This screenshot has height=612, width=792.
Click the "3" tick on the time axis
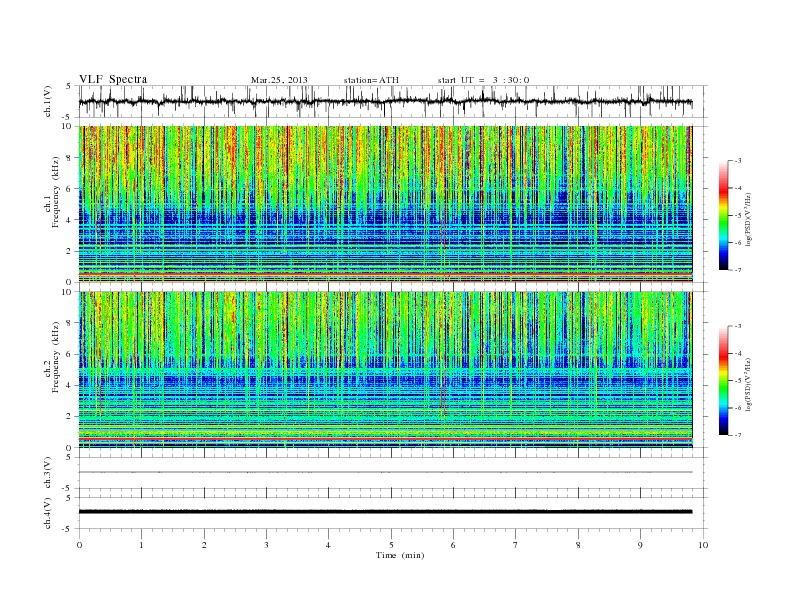(267, 545)
